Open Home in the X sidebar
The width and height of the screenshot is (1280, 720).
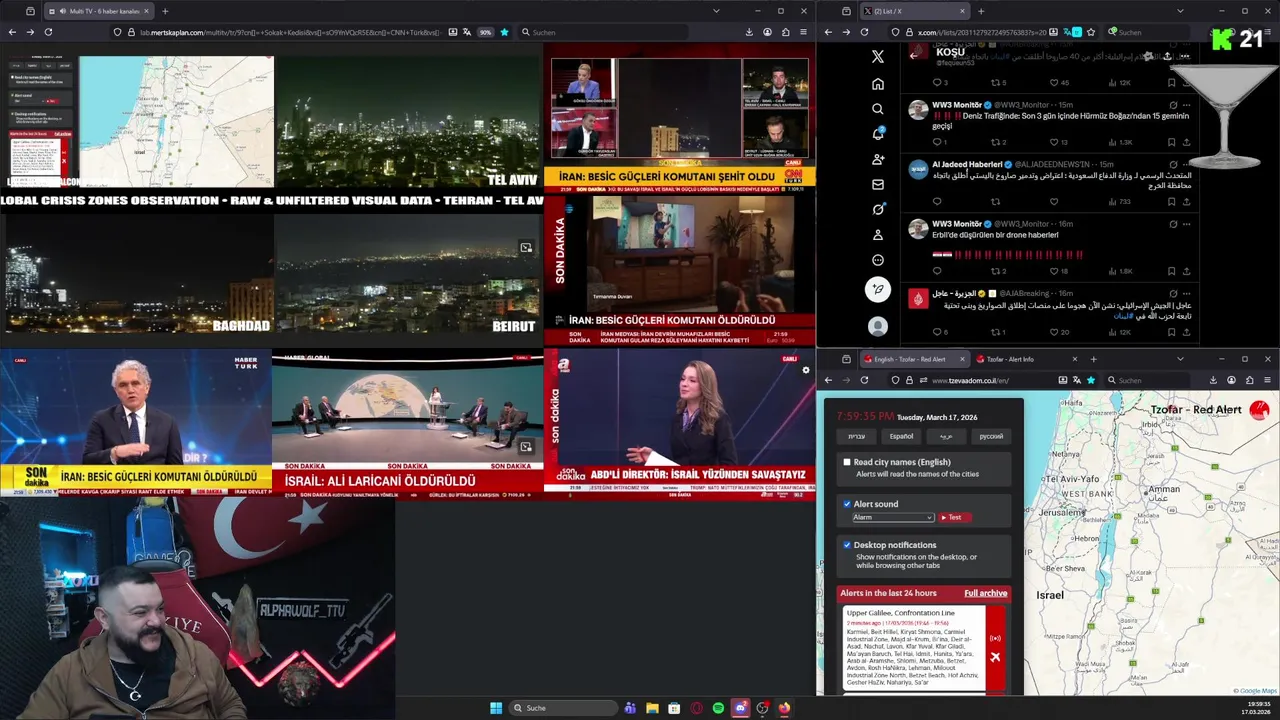(878, 83)
